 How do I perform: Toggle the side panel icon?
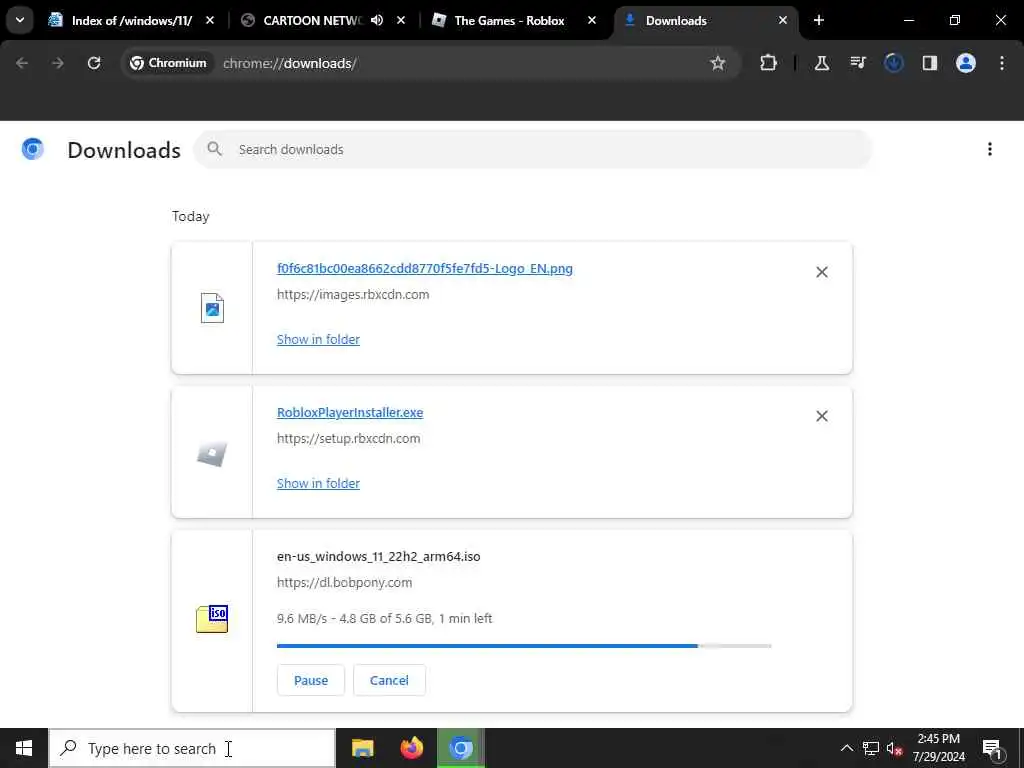(x=929, y=63)
